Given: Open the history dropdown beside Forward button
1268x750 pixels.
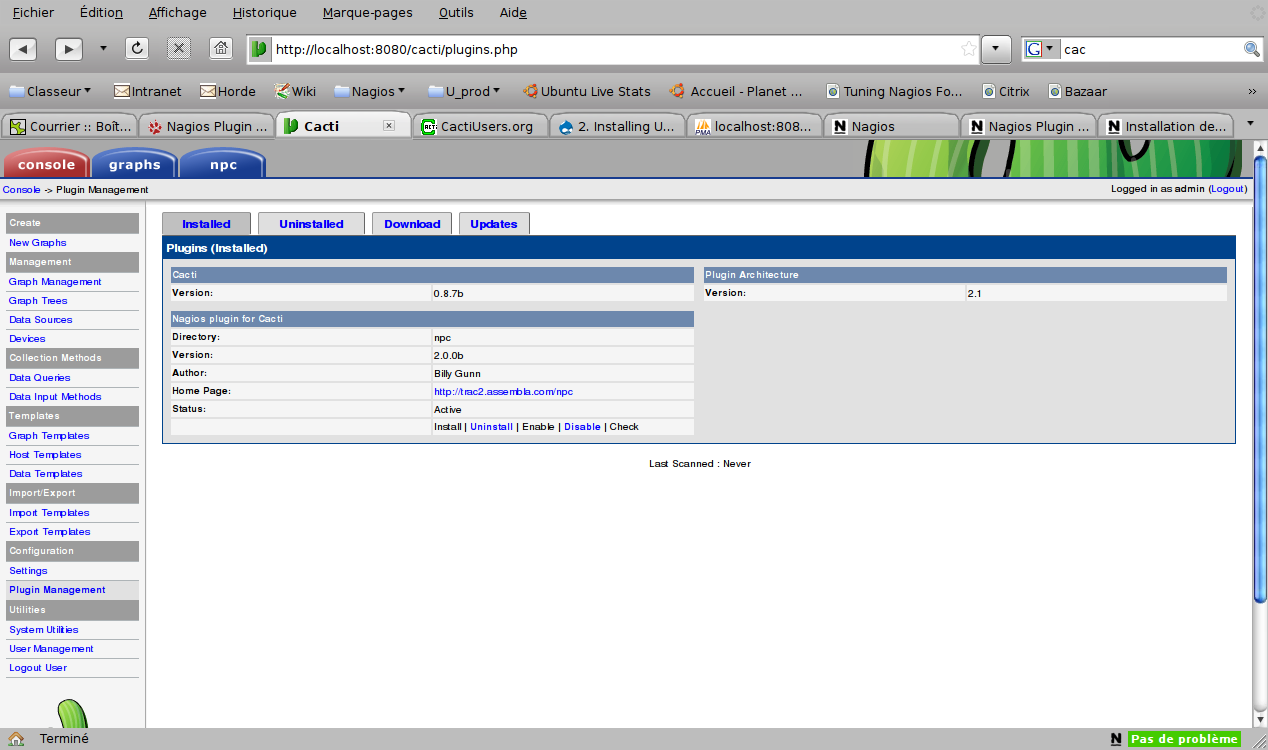Looking at the screenshot, I should (102, 49).
